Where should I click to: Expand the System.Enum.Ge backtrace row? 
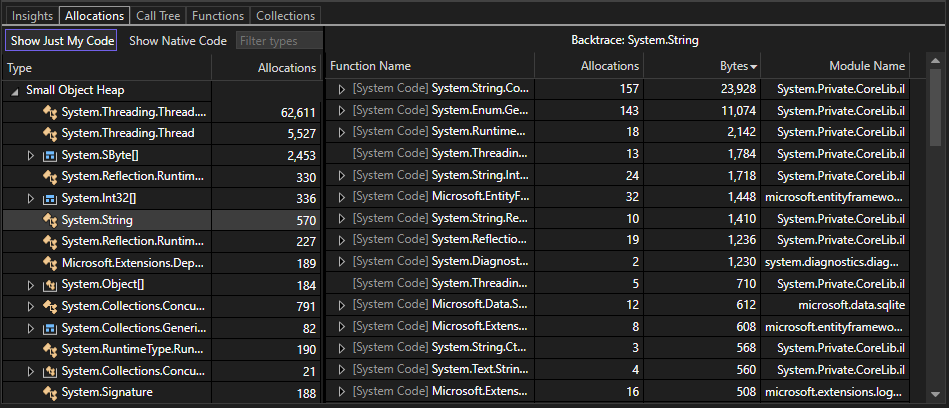341,111
